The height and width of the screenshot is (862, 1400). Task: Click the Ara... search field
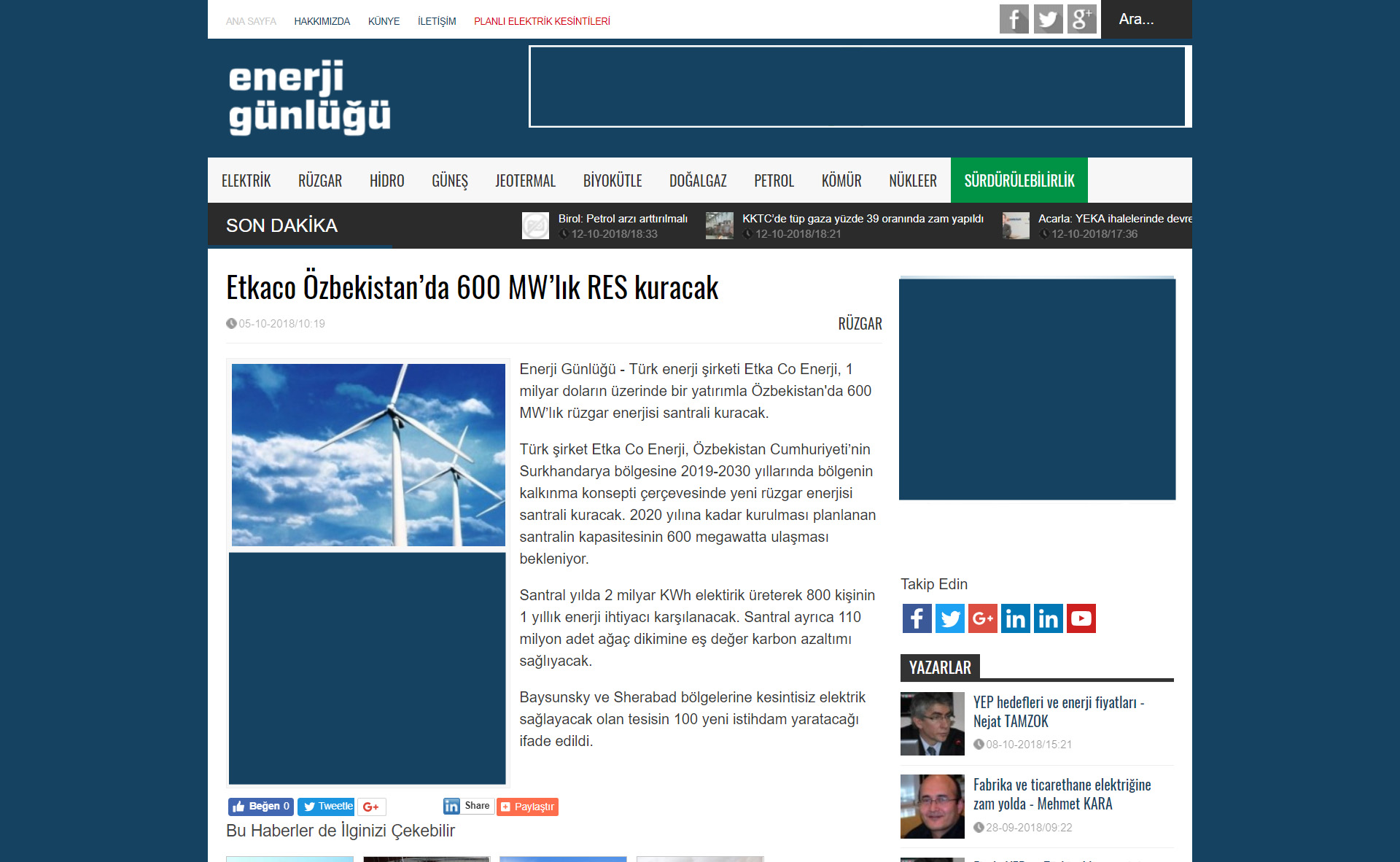[1145, 20]
